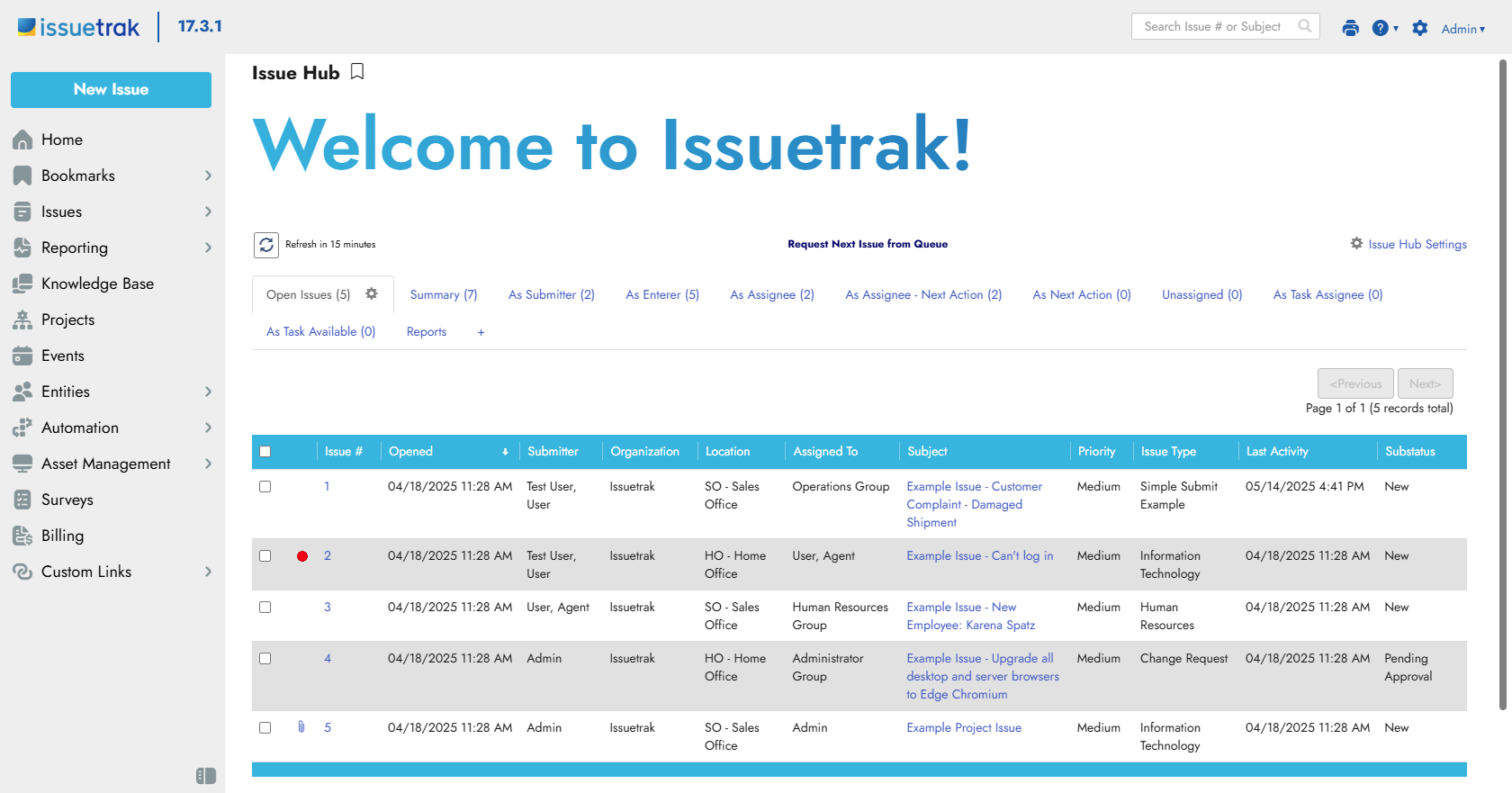This screenshot has width=1512, height=793.
Task: Switch to the As Next Action (0) tab
Action: [1082, 294]
